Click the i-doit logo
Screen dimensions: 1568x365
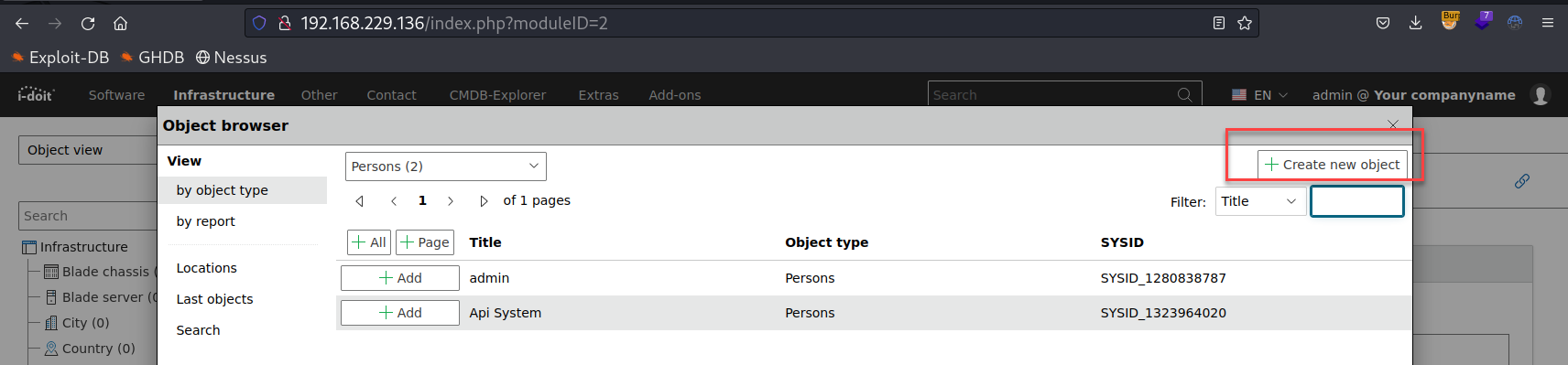coord(36,94)
